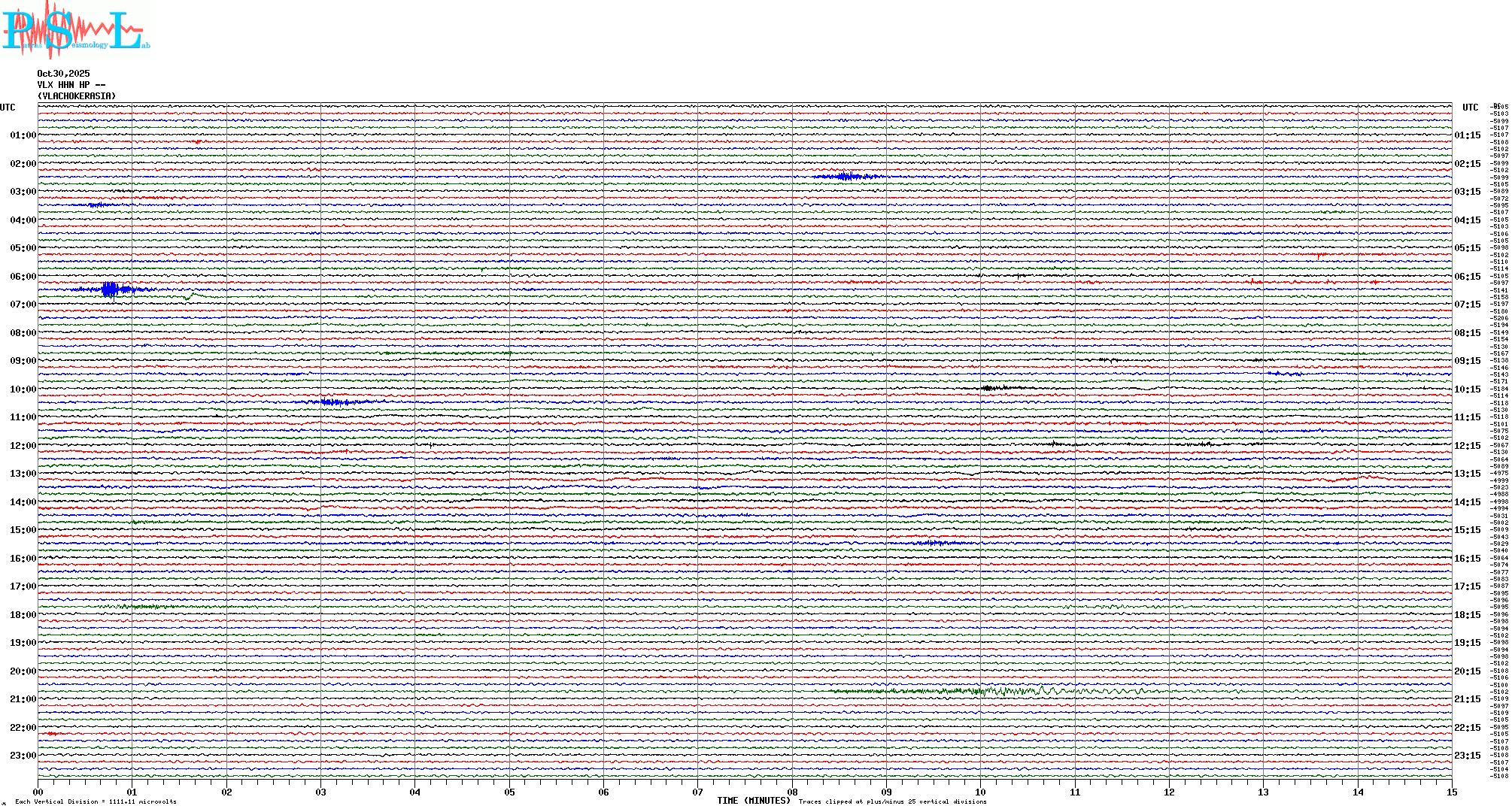Screen dimensions: 1512x812
Task: Click the 23:15 label on right side
Action: coord(1467,756)
